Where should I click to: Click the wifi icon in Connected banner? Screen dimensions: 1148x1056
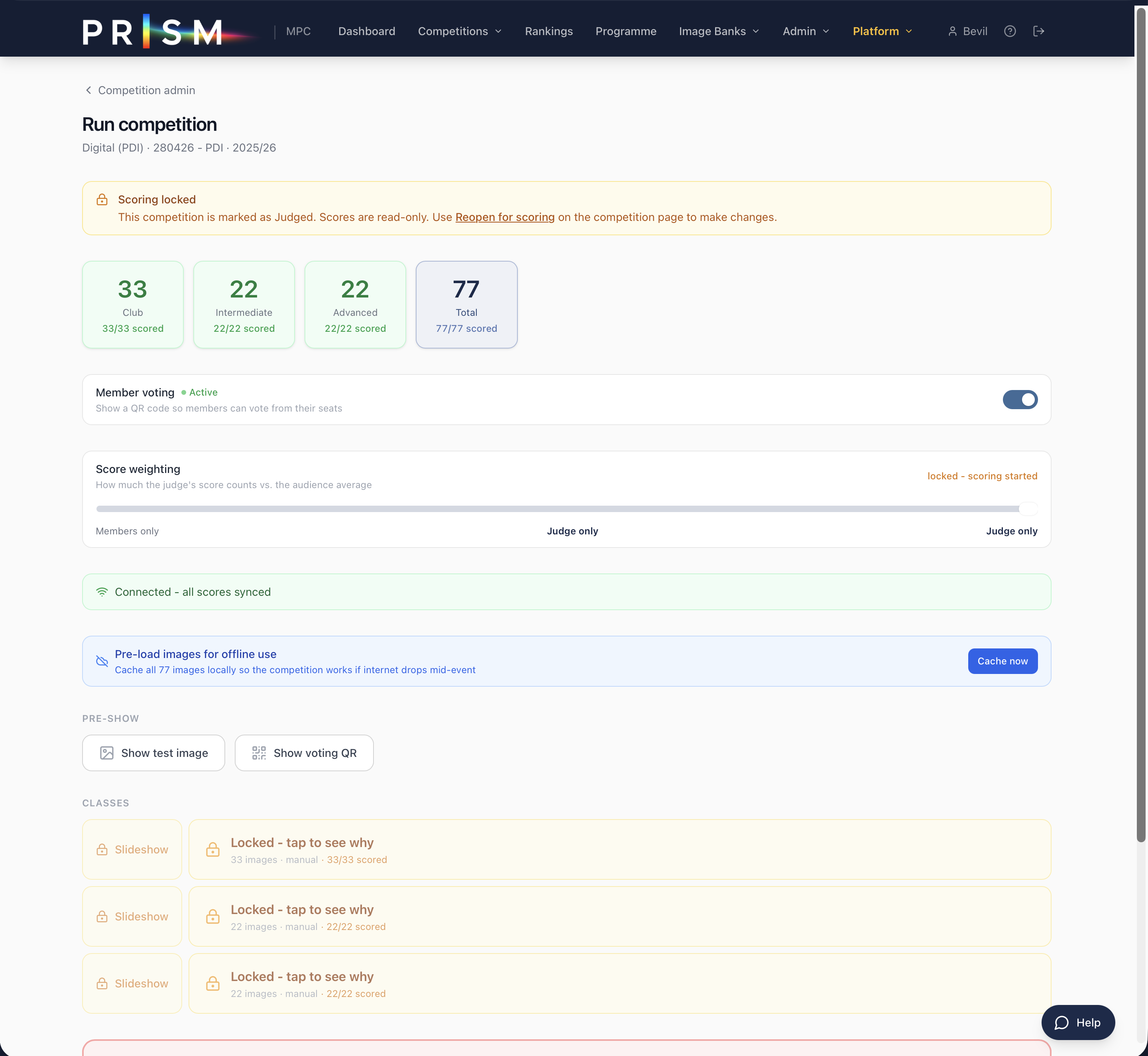(102, 592)
